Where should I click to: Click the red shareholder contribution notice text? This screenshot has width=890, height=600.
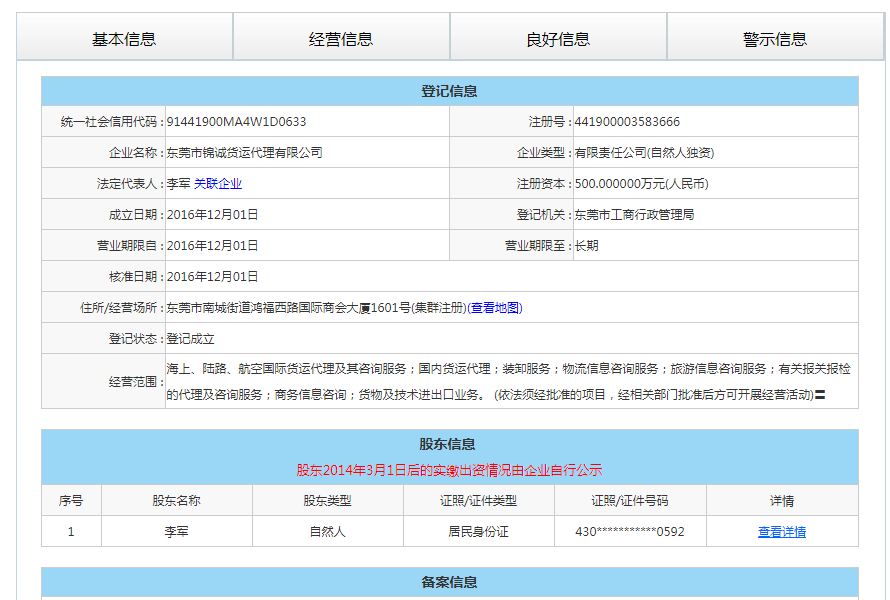[449, 470]
